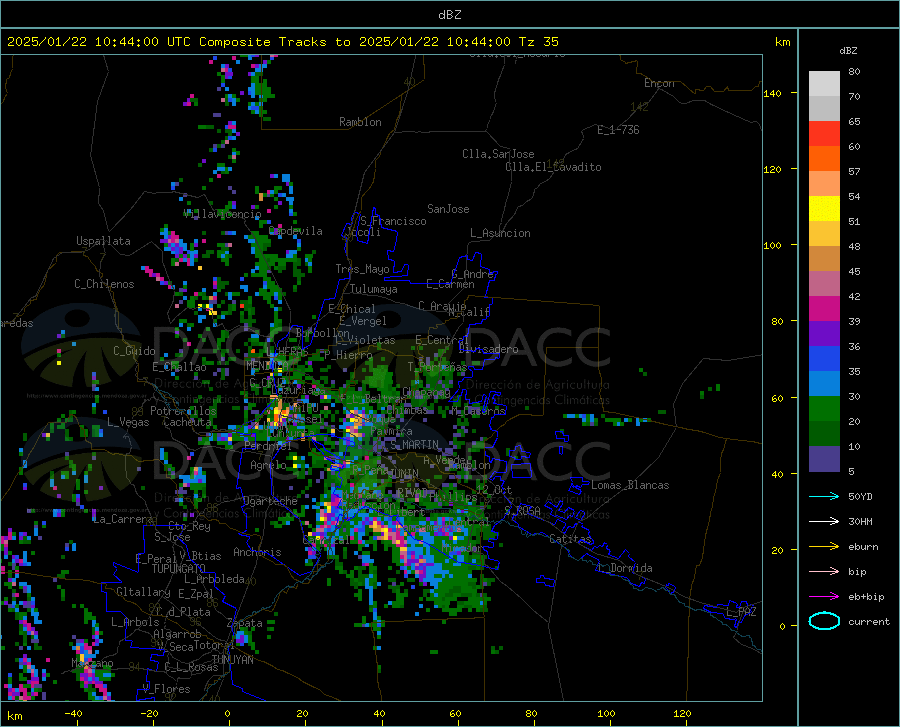Click the Potrerillos label
900x727 pixels.
point(183,411)
